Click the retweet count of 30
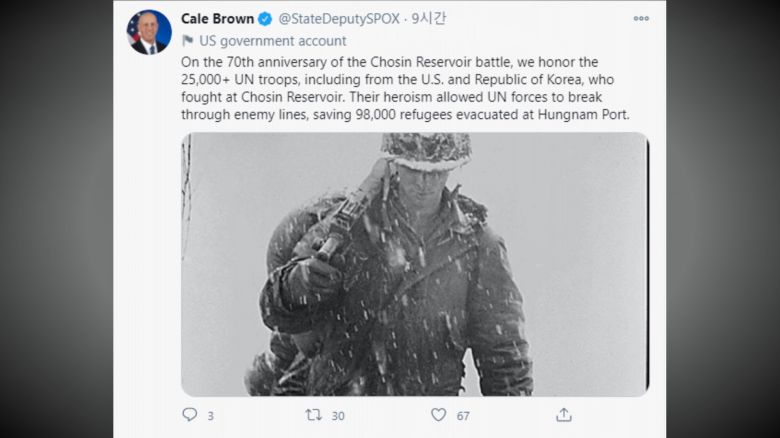780x438 pixels. tap(338, 415)
